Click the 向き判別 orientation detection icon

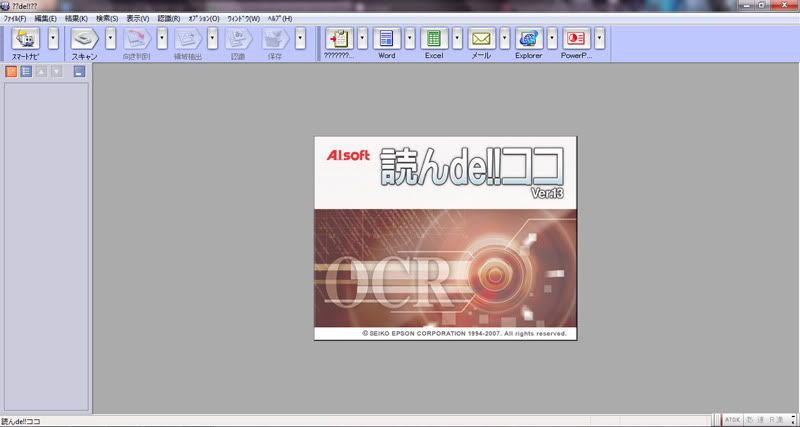click(137, 39)
